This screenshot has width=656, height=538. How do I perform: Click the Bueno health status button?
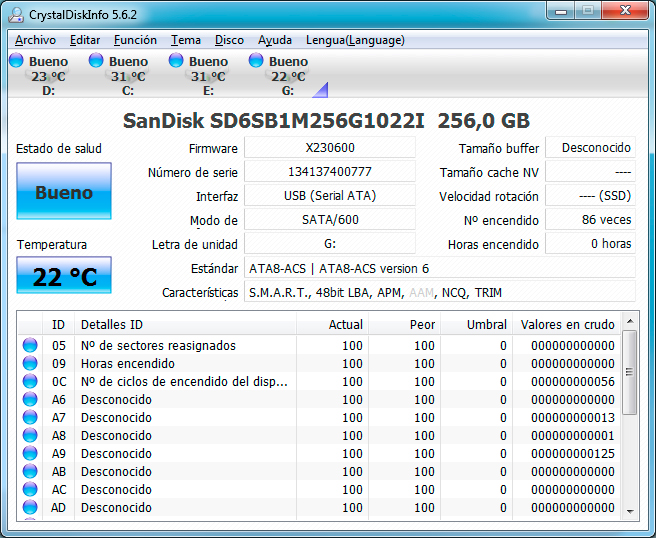pos(64,192)
